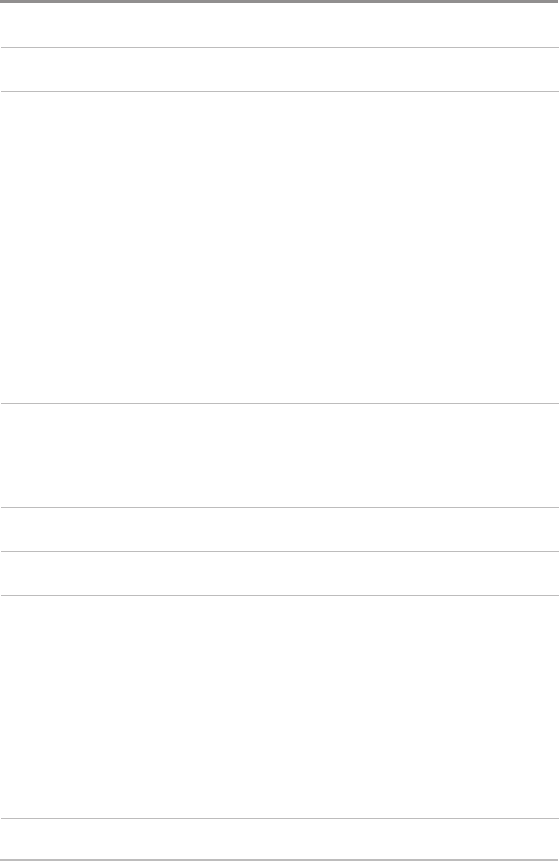Image resolution: width=559 pixels, height=861 pixels.
Task: Click inside the large upper blank section
Action: [x=280, y=247]
